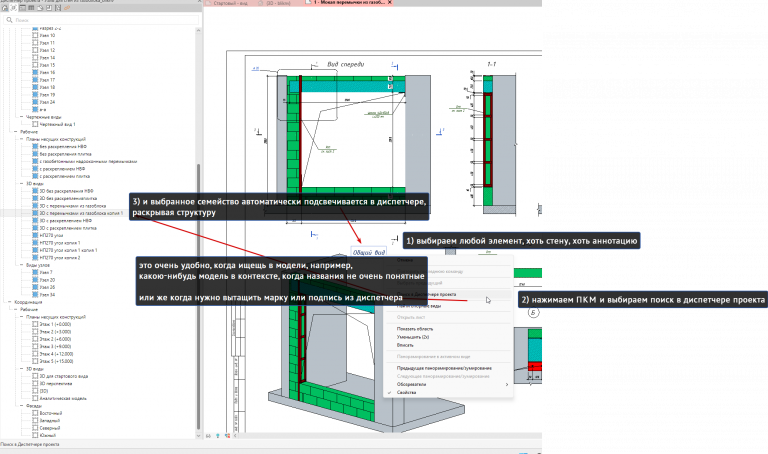
Task: Open the Узел 17 view in tree
Action: [47, 80]
